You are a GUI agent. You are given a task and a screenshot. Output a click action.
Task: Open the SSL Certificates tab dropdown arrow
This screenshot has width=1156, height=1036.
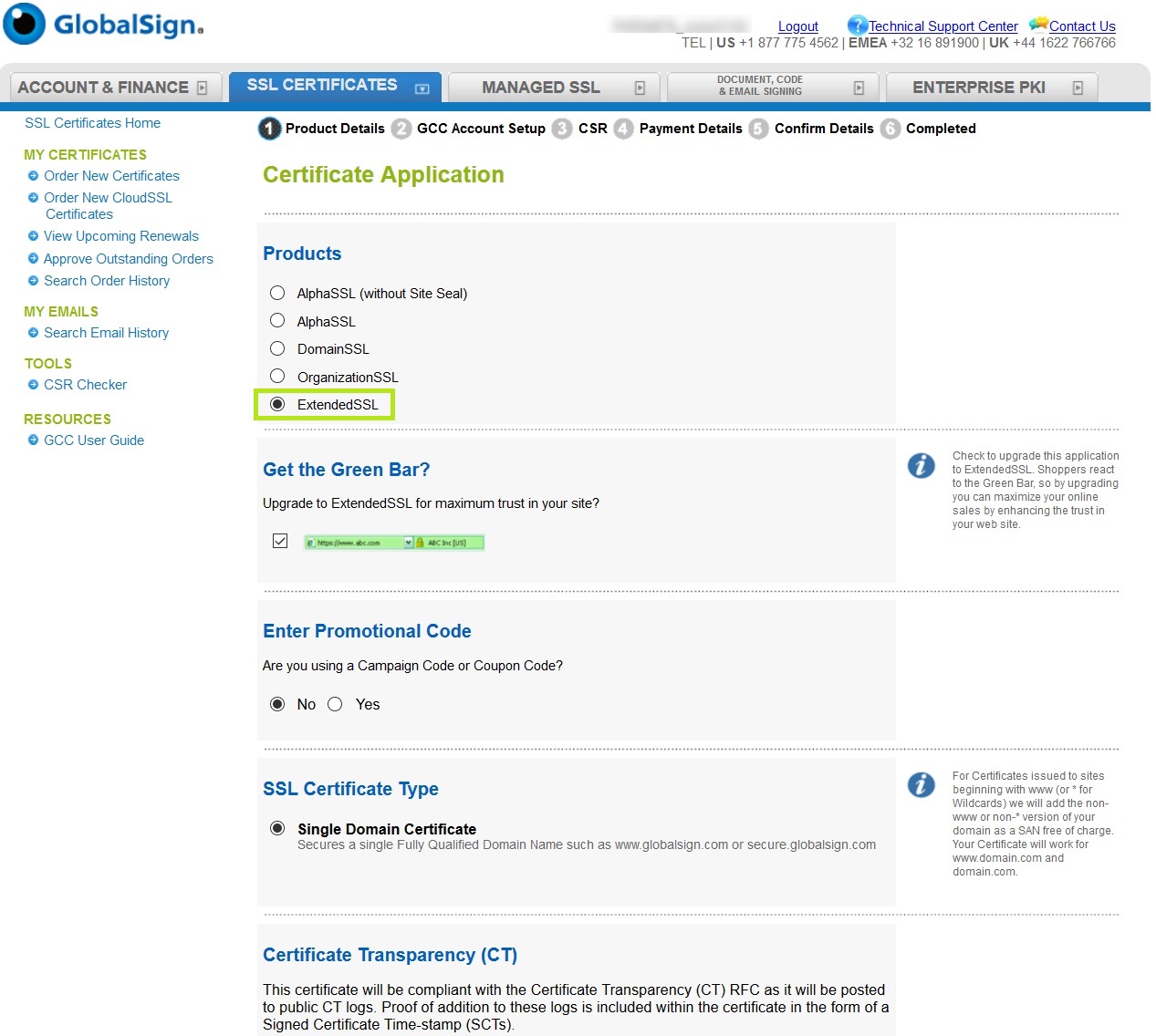pos(422,88)
